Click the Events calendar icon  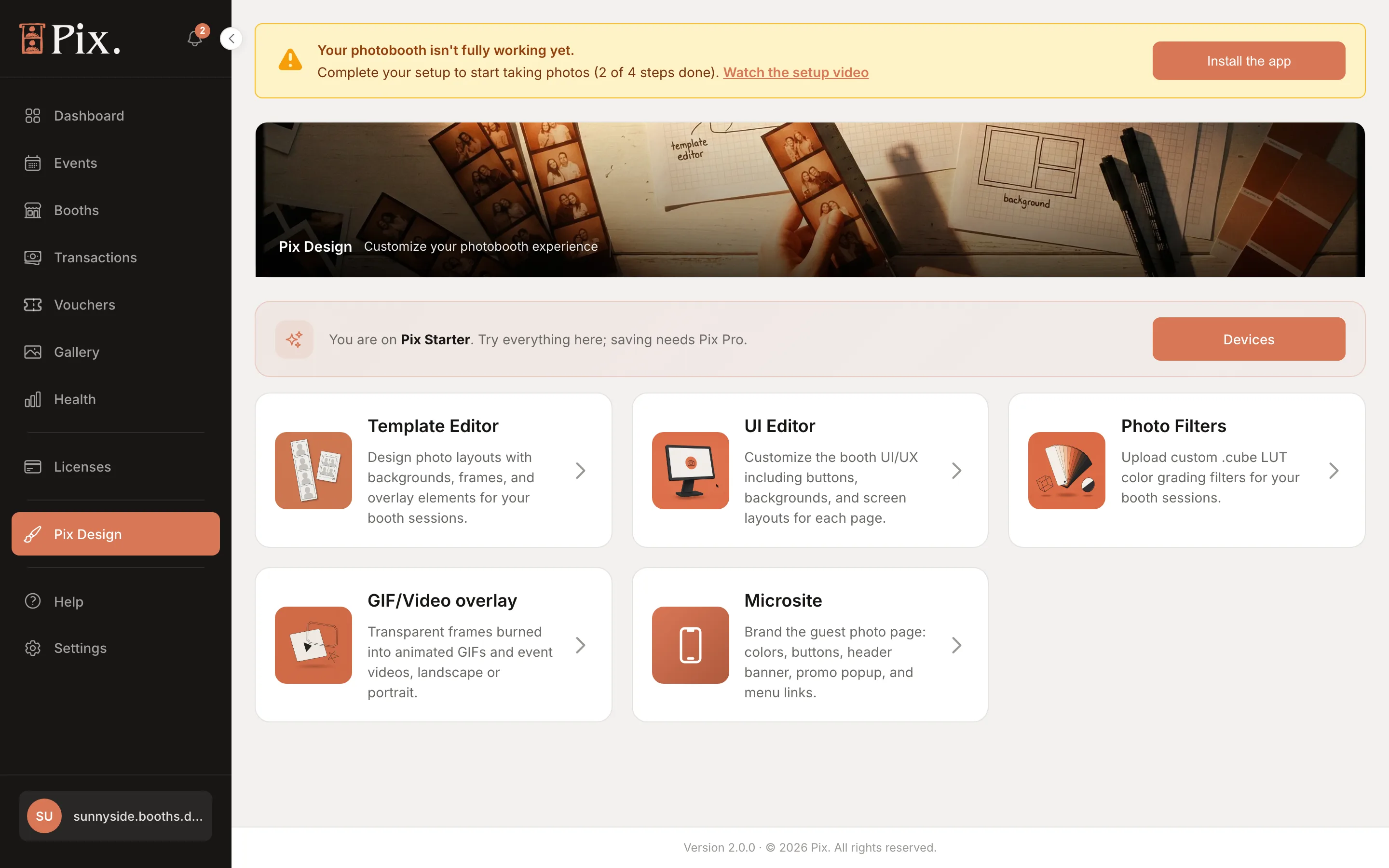[33, 163]
